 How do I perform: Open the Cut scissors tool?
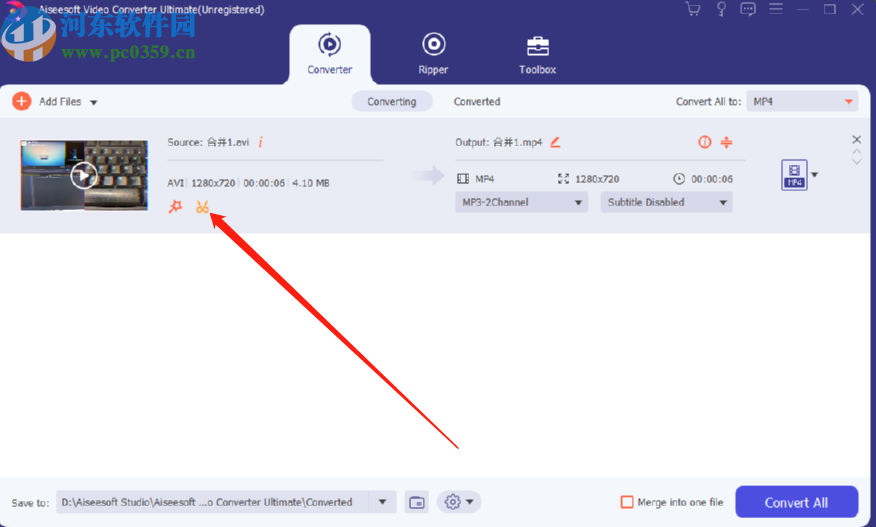point(202,207)
